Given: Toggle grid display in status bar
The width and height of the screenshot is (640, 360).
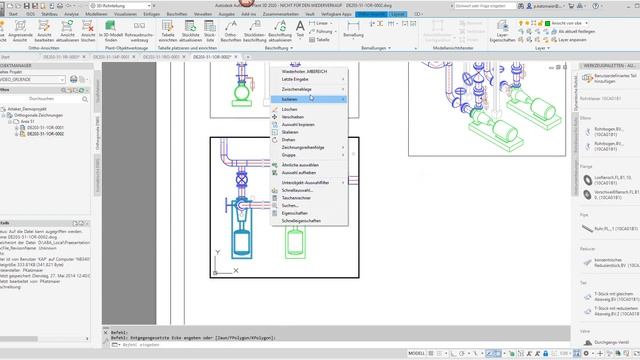Looking at the screenshot, I should click(x=431, y=353).
